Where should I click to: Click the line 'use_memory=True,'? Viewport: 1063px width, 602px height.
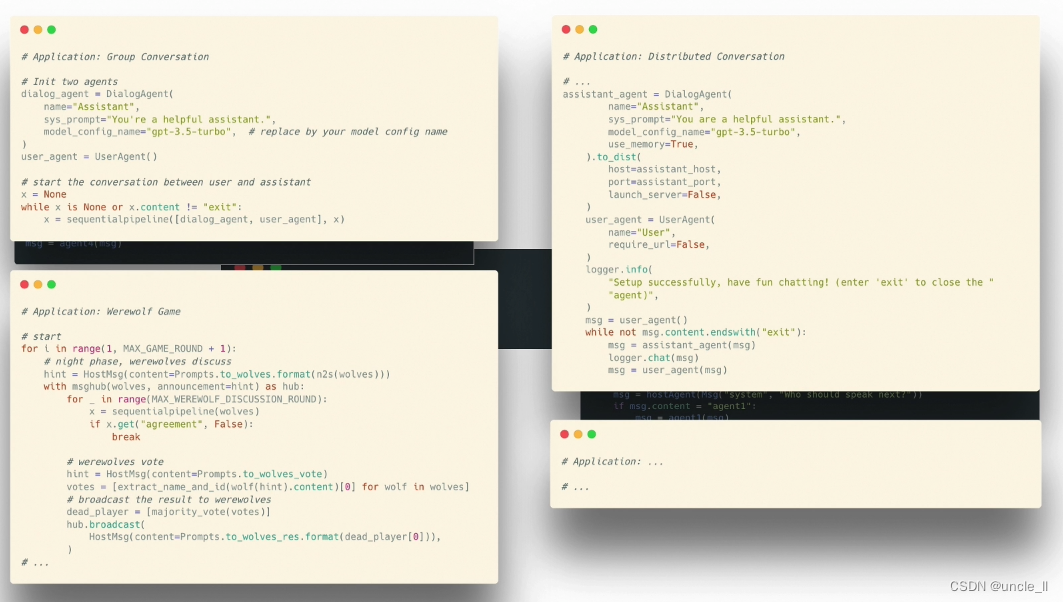(x=653, y=144)
